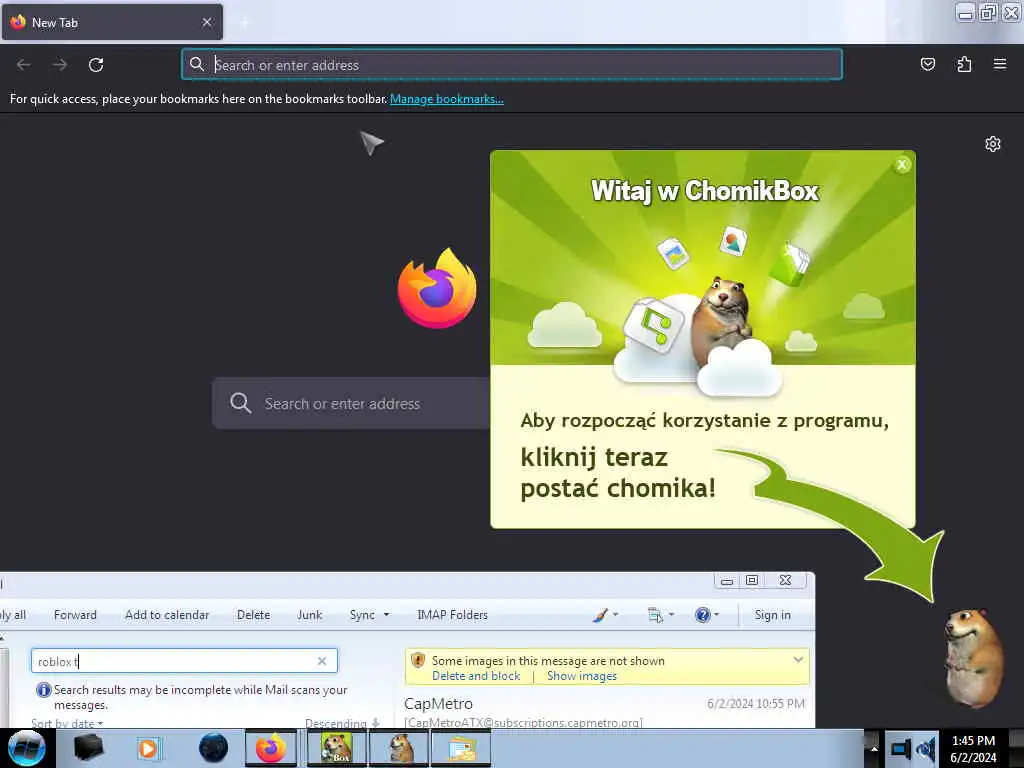Viewport: 1024px width, 768px height.
Task: Click the volume speaker tray icon
Action: (x=926, y=748)
